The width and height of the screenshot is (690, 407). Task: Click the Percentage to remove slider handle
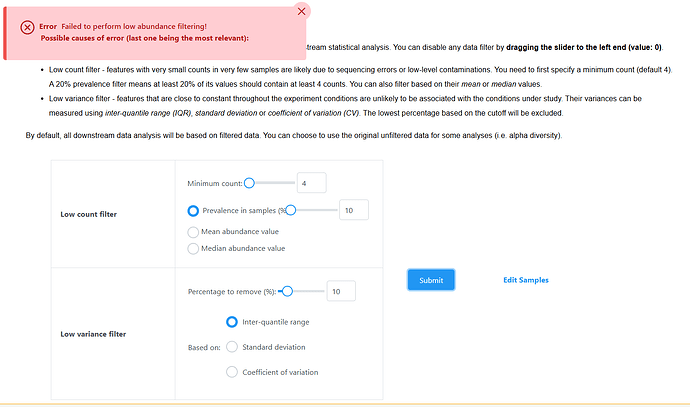287,291
